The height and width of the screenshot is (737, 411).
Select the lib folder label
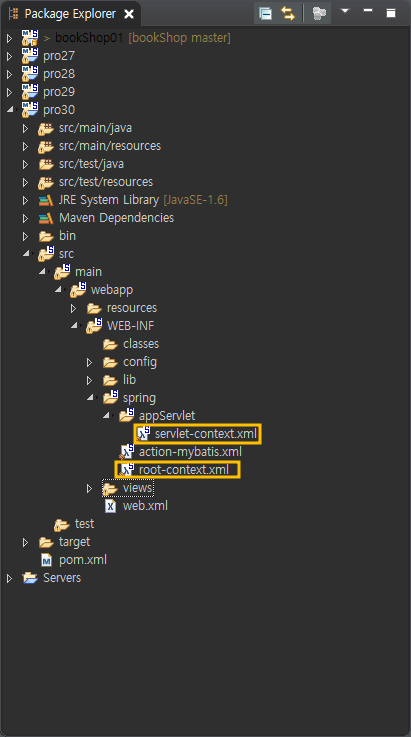(x=129, y=380)
